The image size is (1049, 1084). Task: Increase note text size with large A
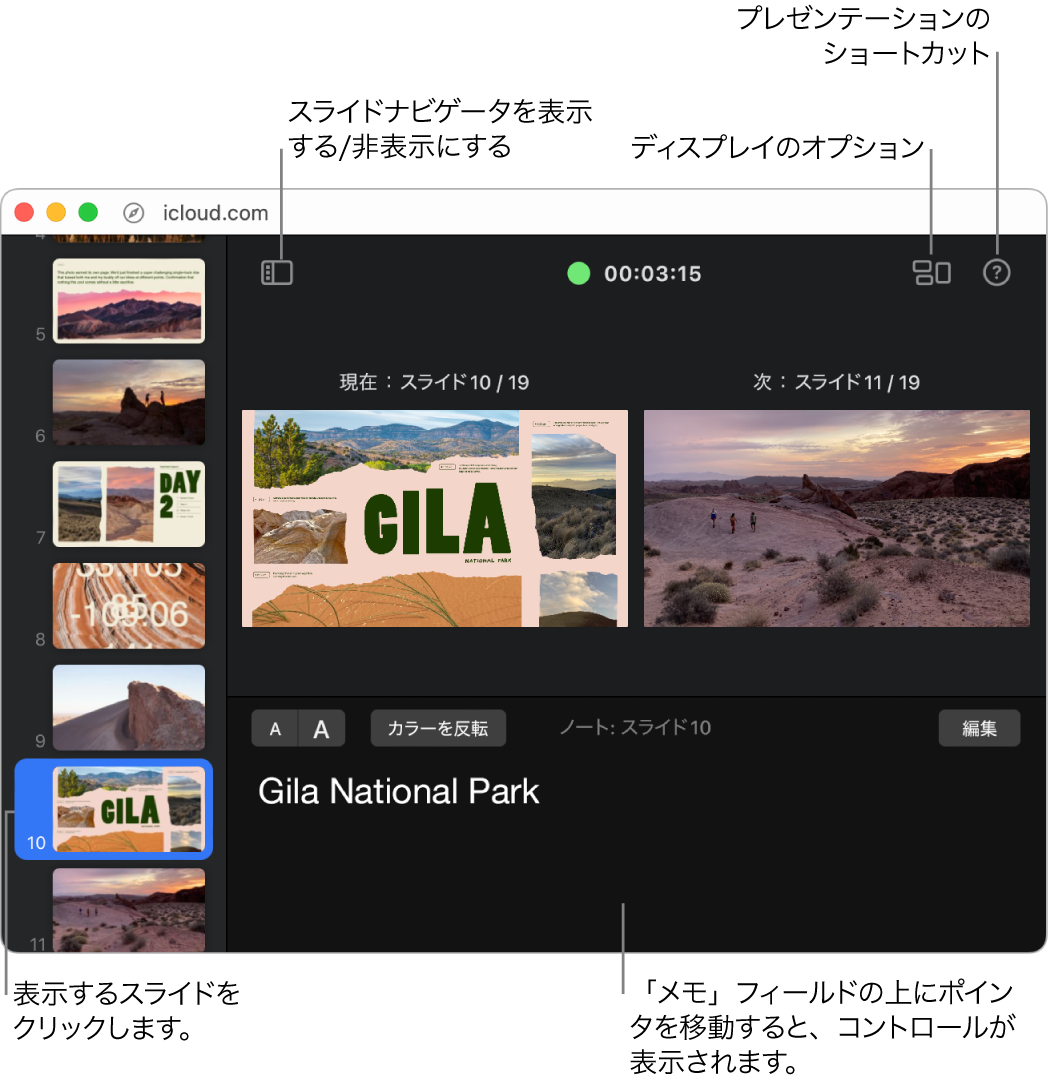coord(322,729)
